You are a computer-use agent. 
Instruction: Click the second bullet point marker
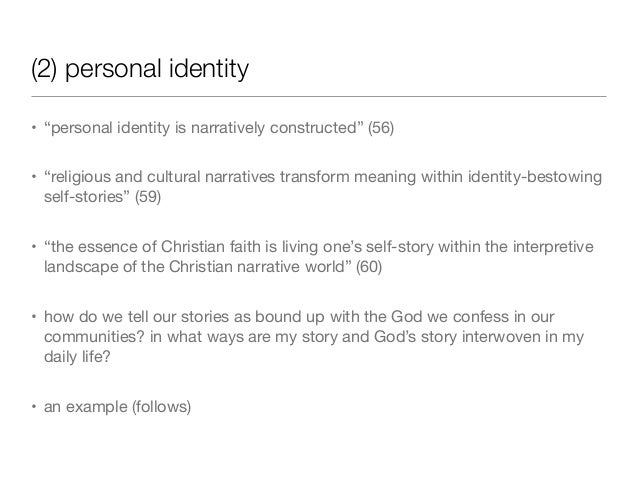point(31,179)
